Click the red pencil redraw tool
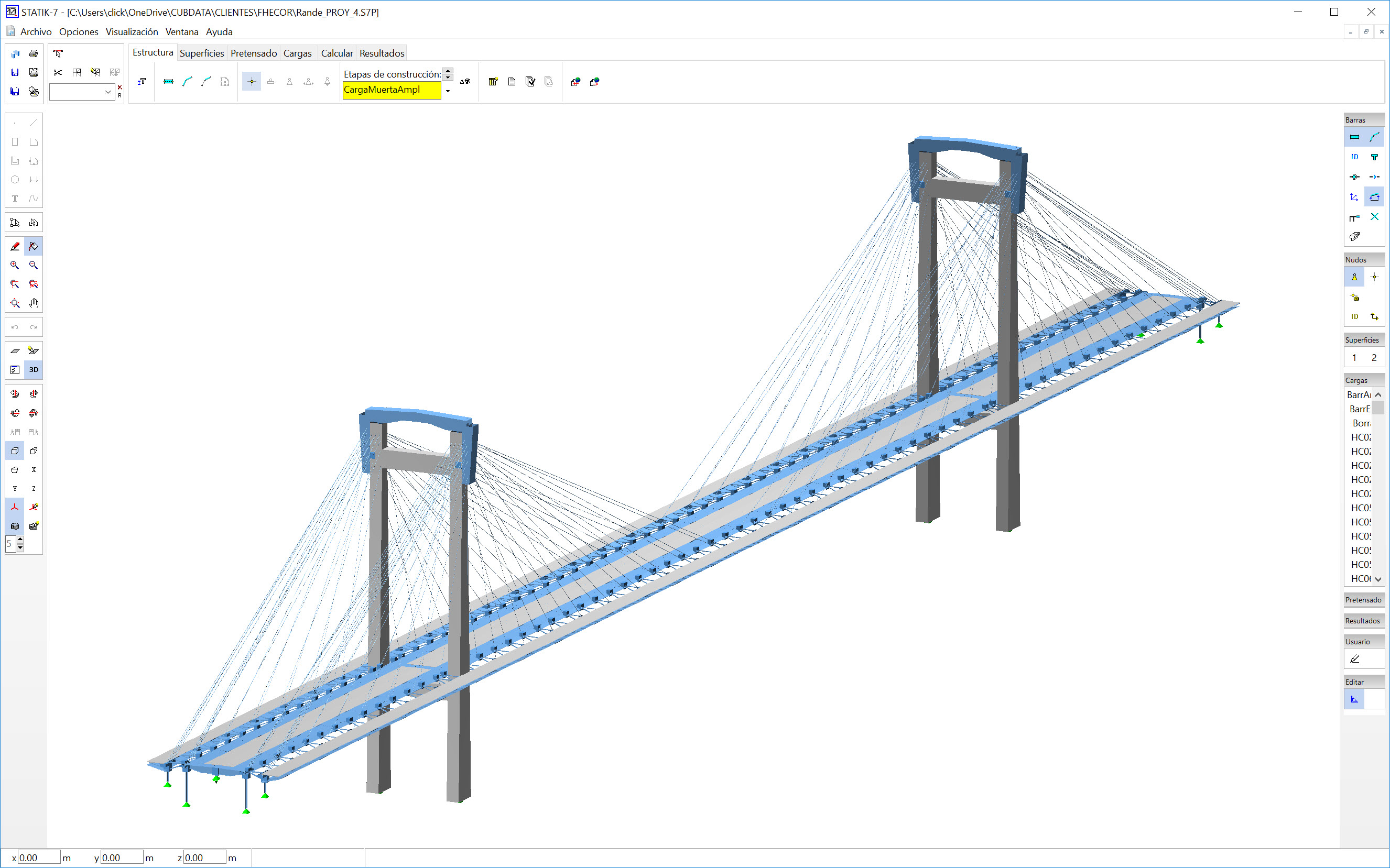This screenshot has height=868, width=1390. 15,246
